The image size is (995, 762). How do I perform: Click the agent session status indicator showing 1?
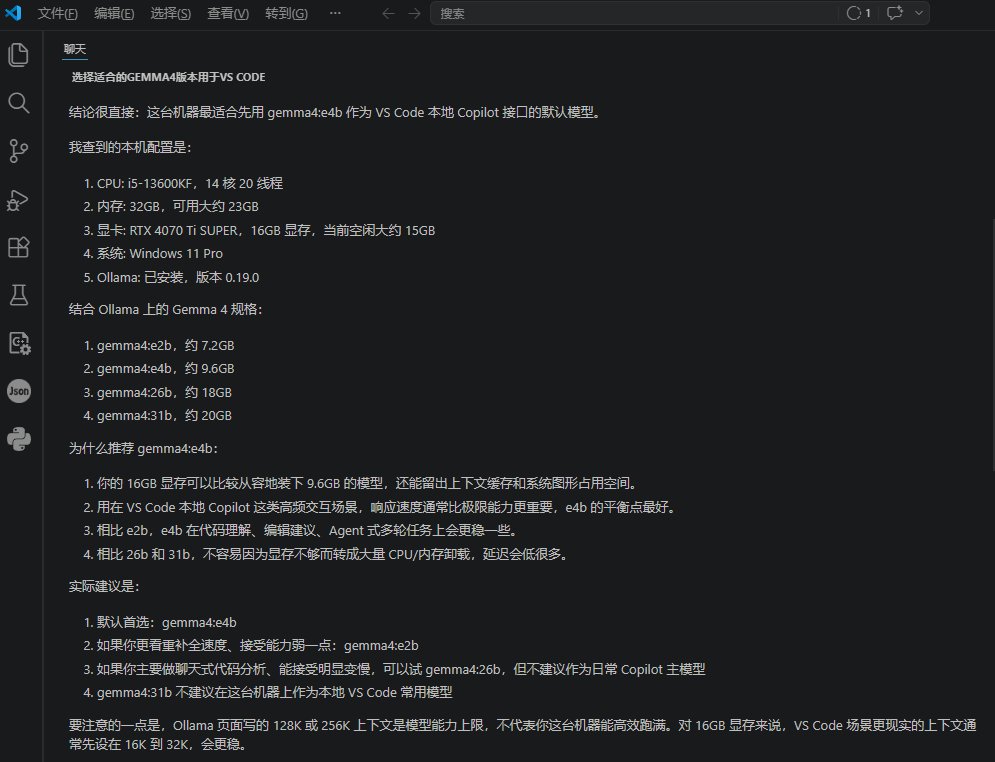coord(859,13)
